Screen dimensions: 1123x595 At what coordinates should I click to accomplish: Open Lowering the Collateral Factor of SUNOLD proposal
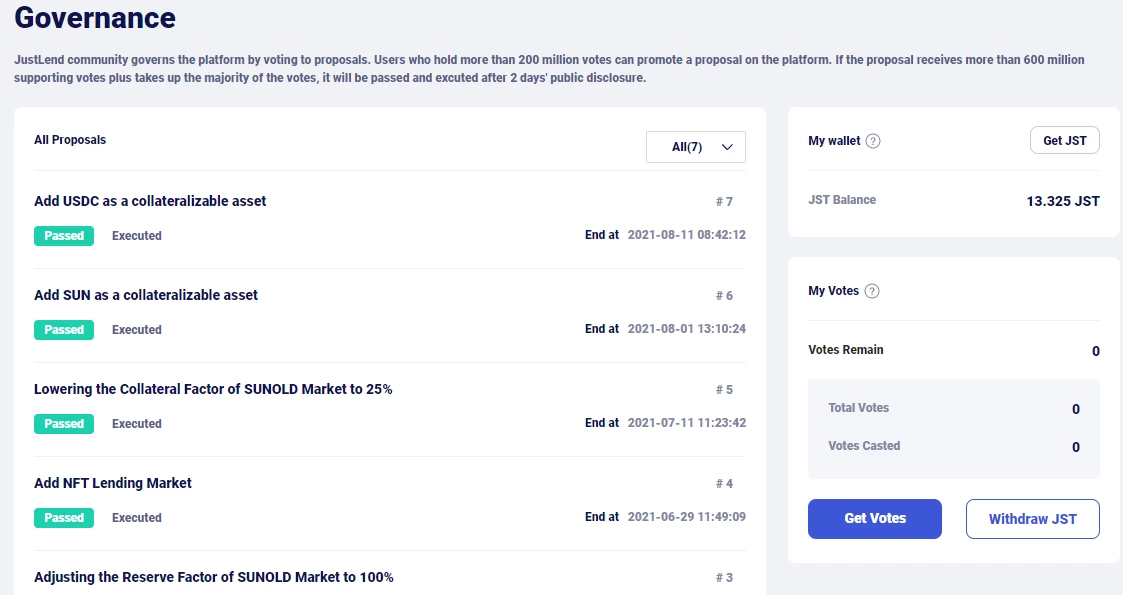213,389
